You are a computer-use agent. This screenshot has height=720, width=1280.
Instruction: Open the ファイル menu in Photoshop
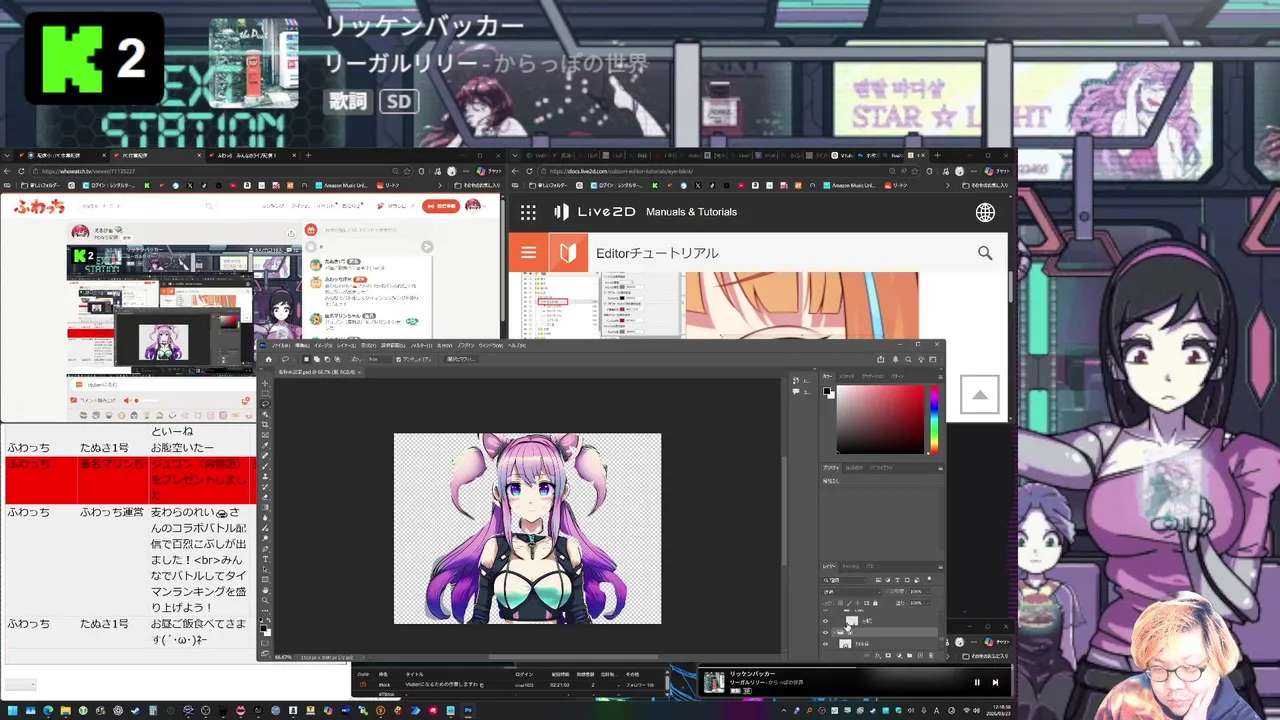281,345
